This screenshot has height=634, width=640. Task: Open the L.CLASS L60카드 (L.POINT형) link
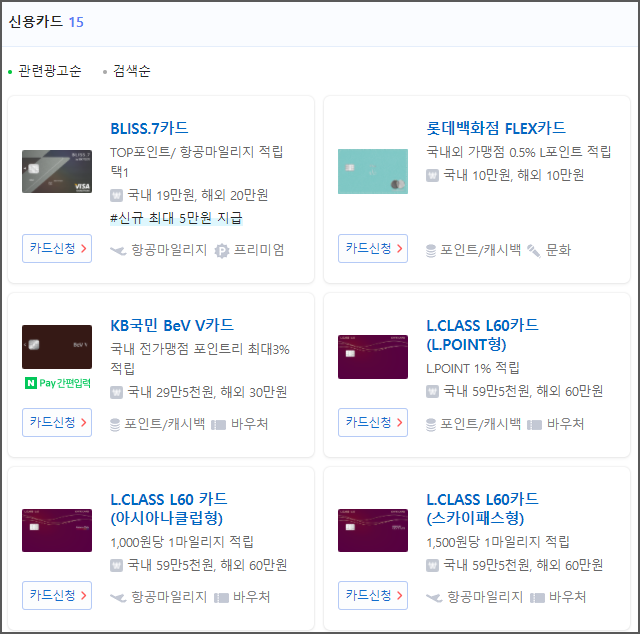coord(482,335)
